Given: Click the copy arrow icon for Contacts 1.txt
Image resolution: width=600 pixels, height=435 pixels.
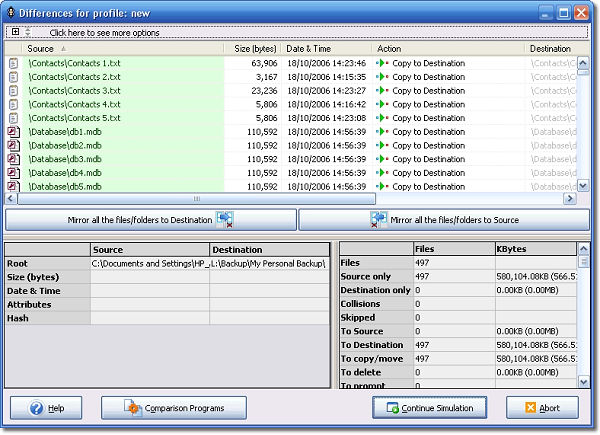Looking at the screenshot, I should click(383, 63).
